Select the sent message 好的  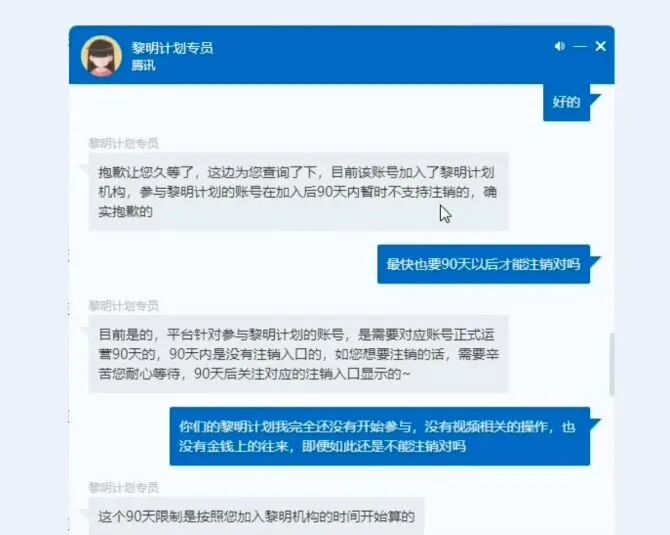(x=566, y=102)
